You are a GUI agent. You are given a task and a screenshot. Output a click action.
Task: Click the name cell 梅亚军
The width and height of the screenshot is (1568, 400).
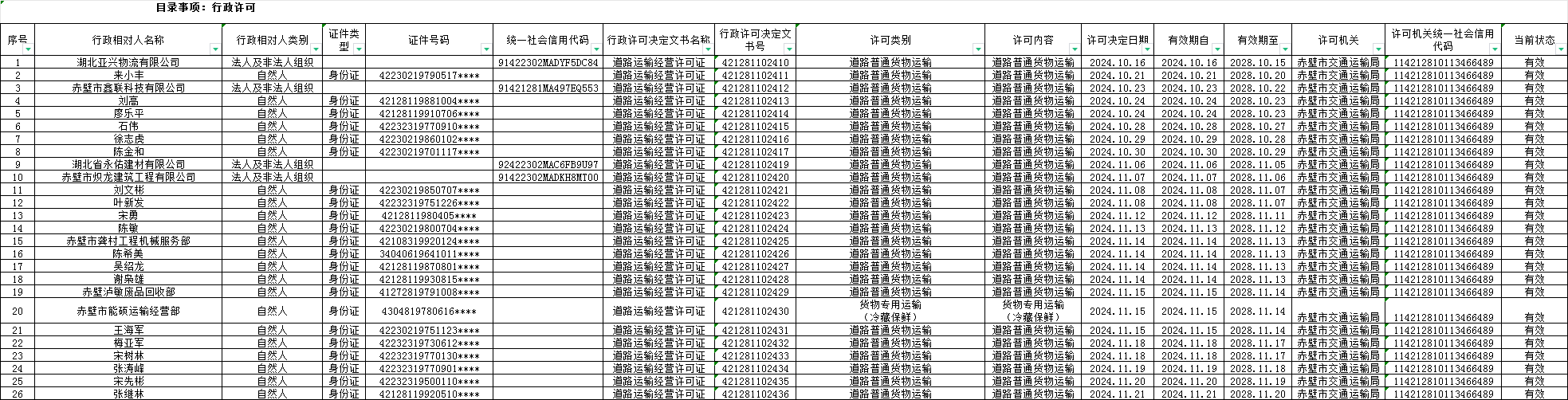pos(128,343)
